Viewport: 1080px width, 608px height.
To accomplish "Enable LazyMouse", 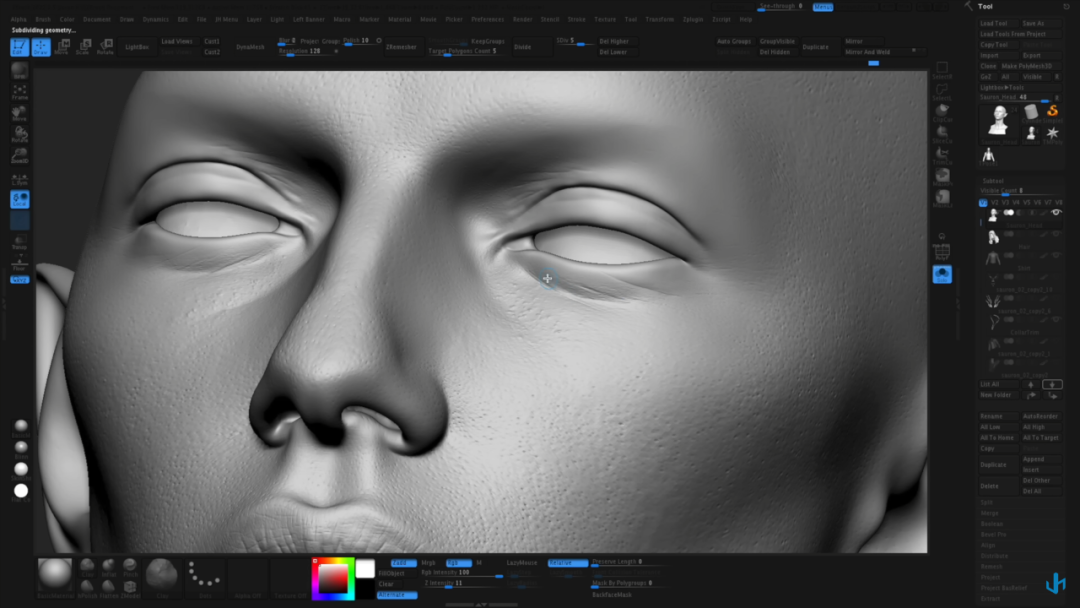I will 522,563.
